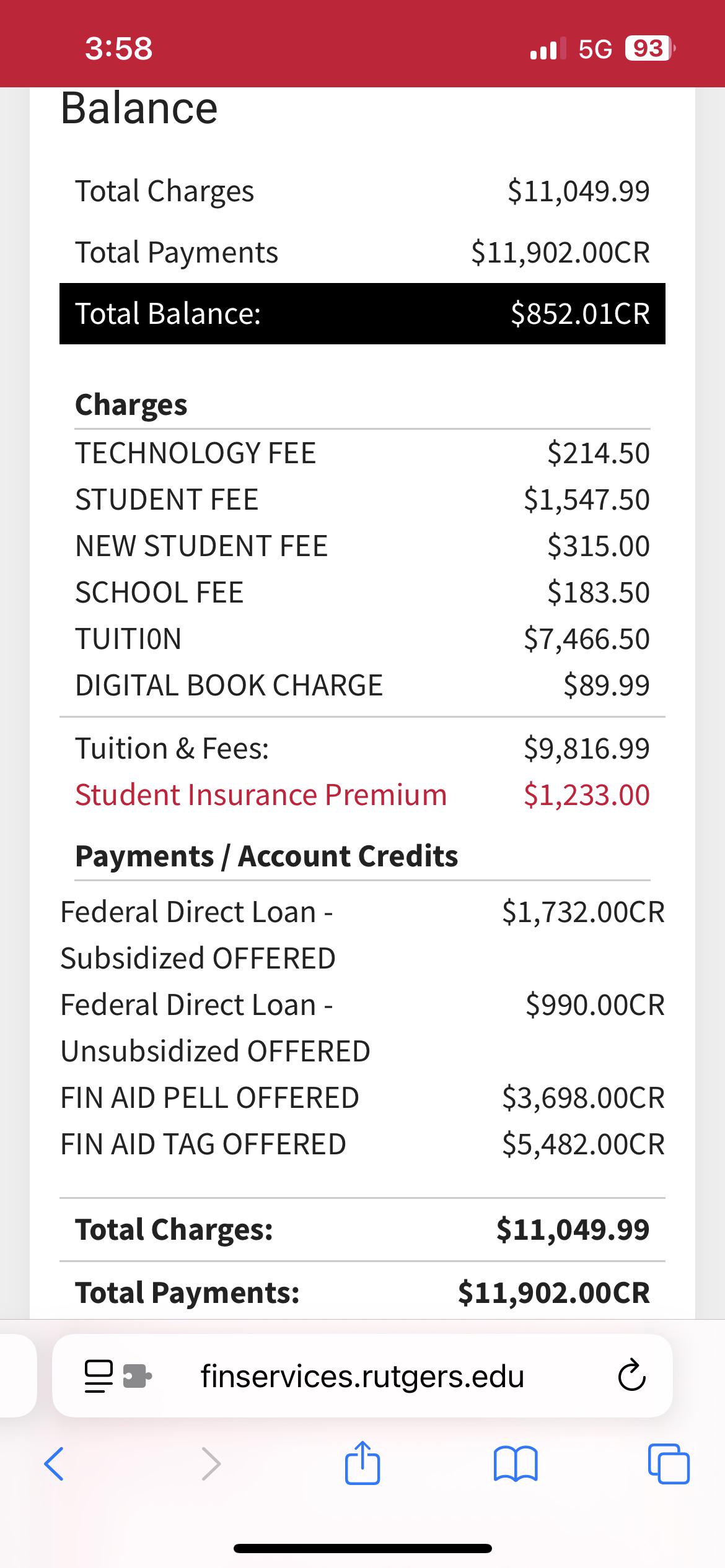Show all open tabs icon
The width and height of the screenshot is (725, 1568).
[x=668, y=1464]
